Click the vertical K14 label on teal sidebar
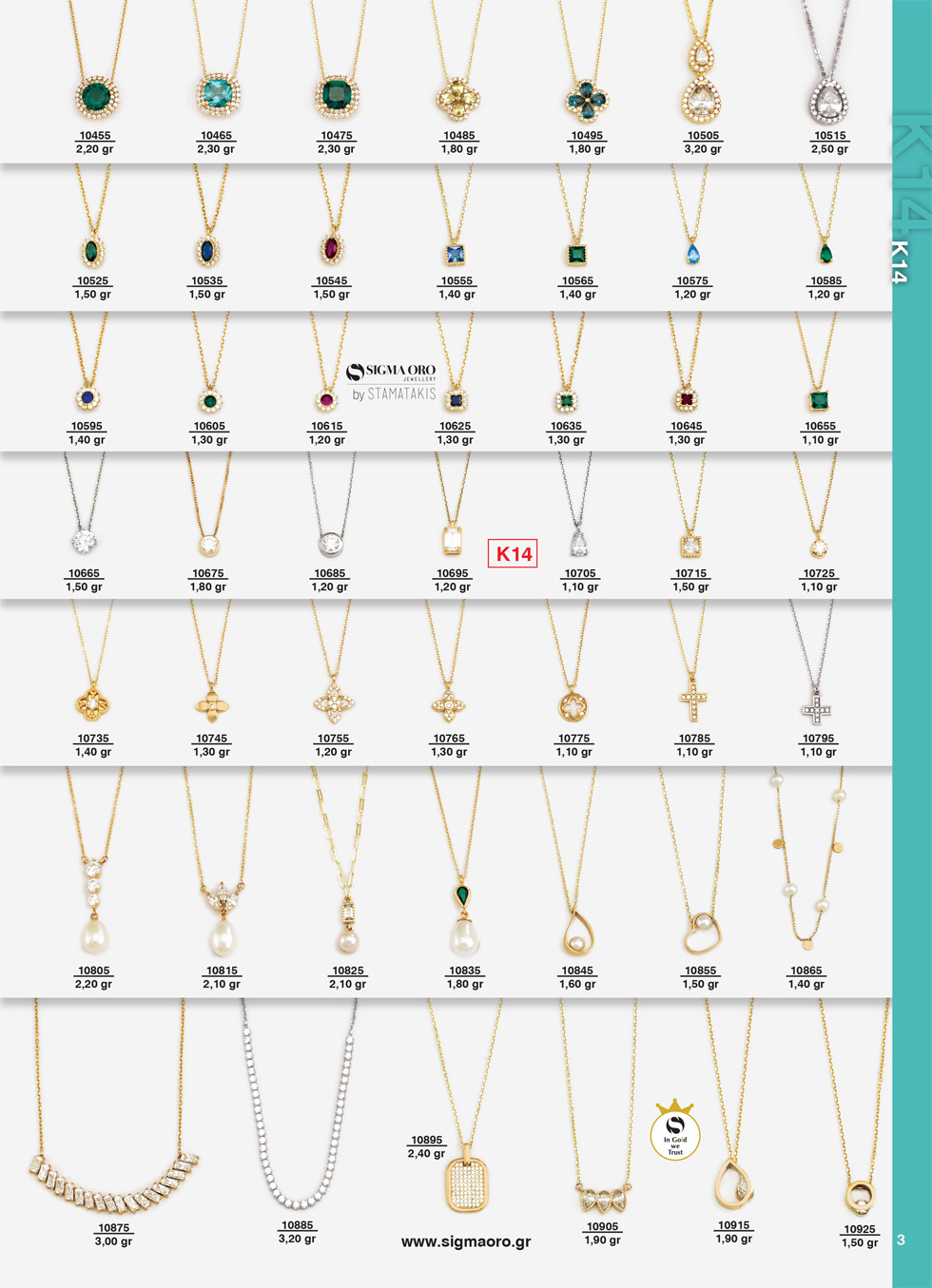932x1288 pixels. point(900,261)
